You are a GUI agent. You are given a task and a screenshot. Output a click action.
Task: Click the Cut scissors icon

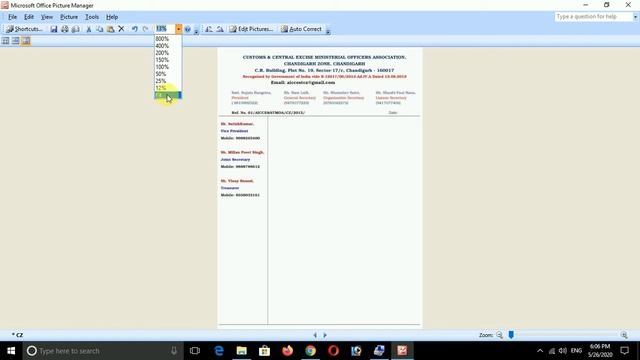click(89, 29)
